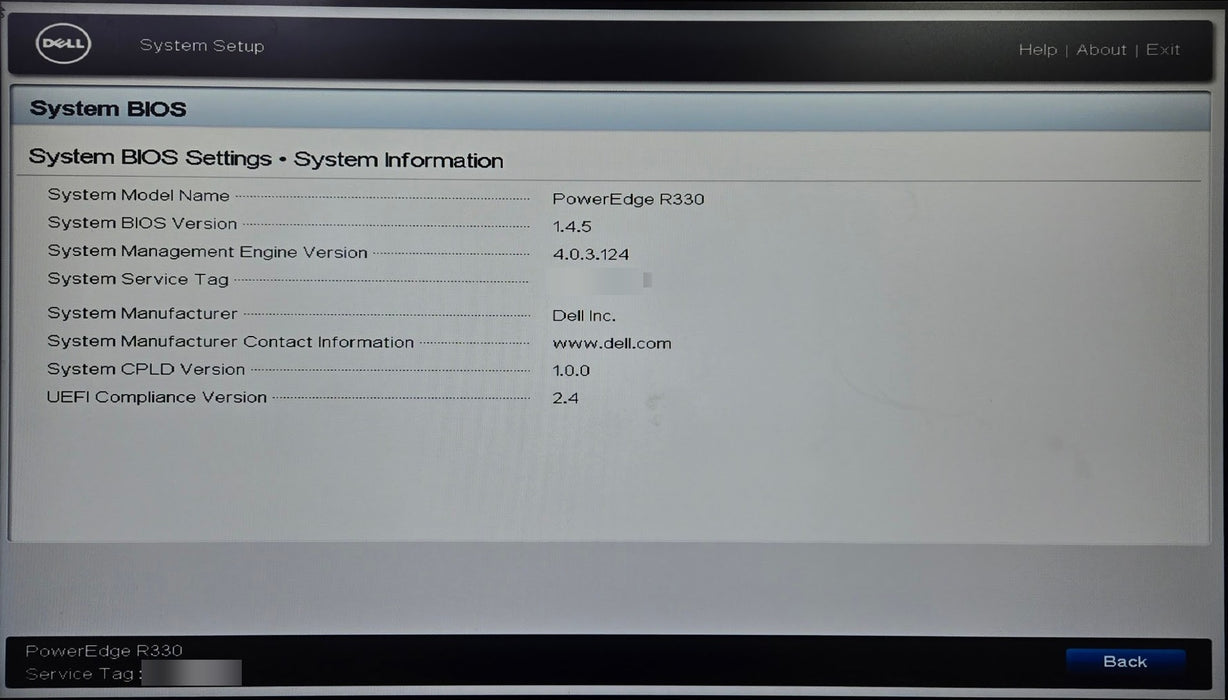Select the System Setup title text
This screenshot has width=1228, height=700.
(202, 46)
